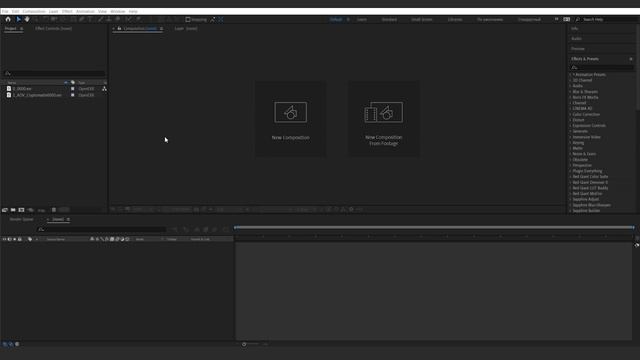Switch to the Learn workspace
The height and width of the screenshot is (360, 640).
coord(362,19)
